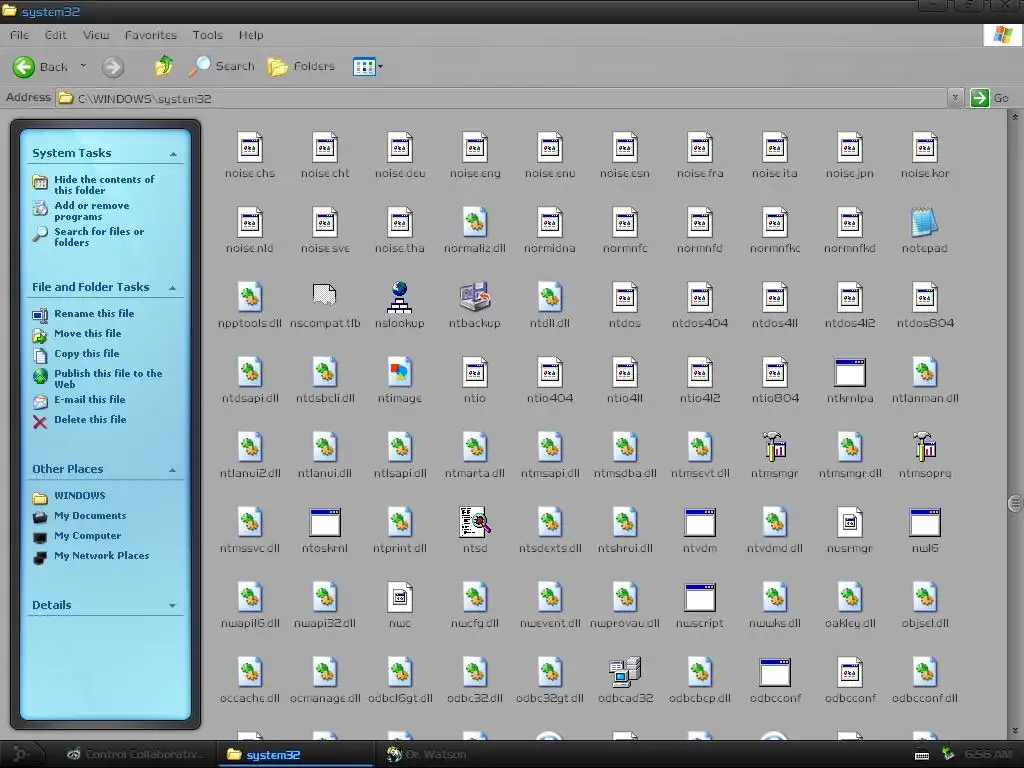Open My Documents in Other Places
Screen dimensions: 1024x768
pos(90,515)
